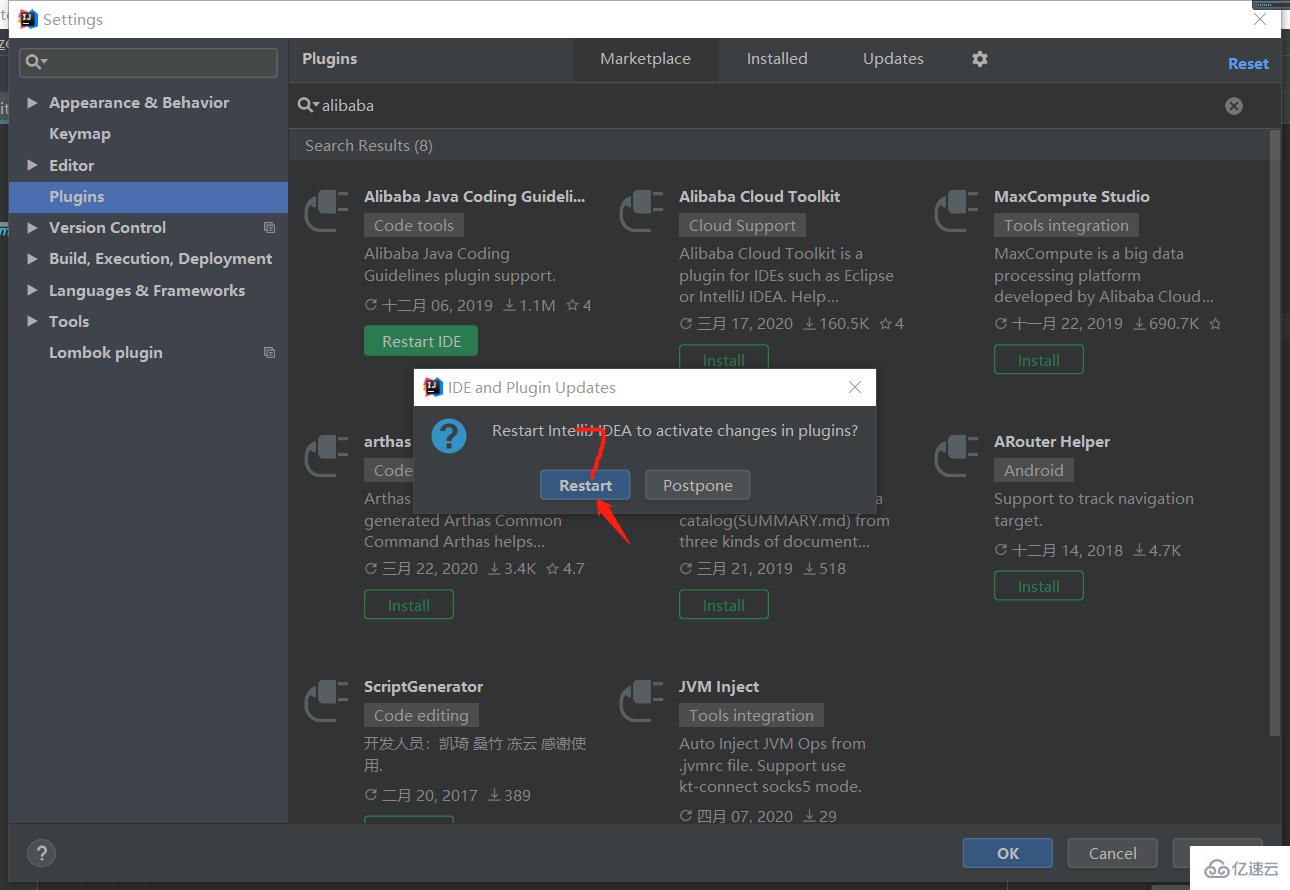Open JVM Inject plugin title
The height and width of the screenshot is (890, 1290).
[x=719, y=687]
